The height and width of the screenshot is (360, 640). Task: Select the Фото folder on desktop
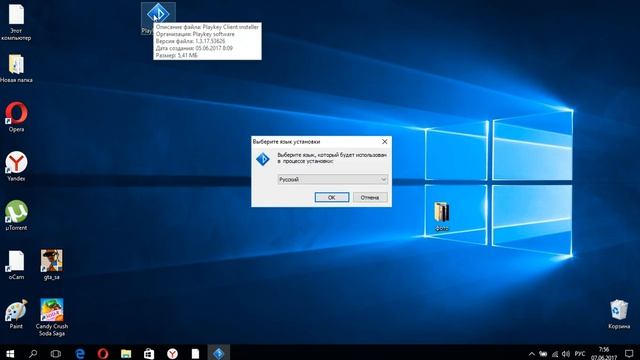point(442,216)
